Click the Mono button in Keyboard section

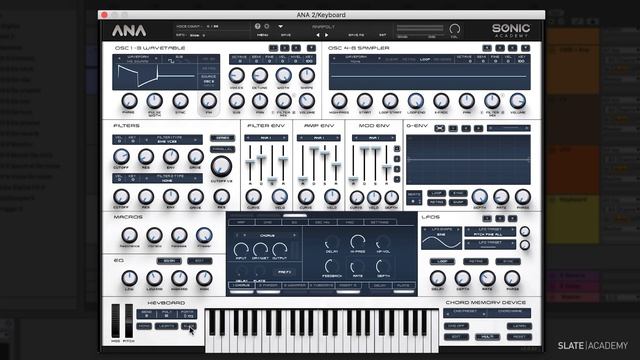point(144,327)
